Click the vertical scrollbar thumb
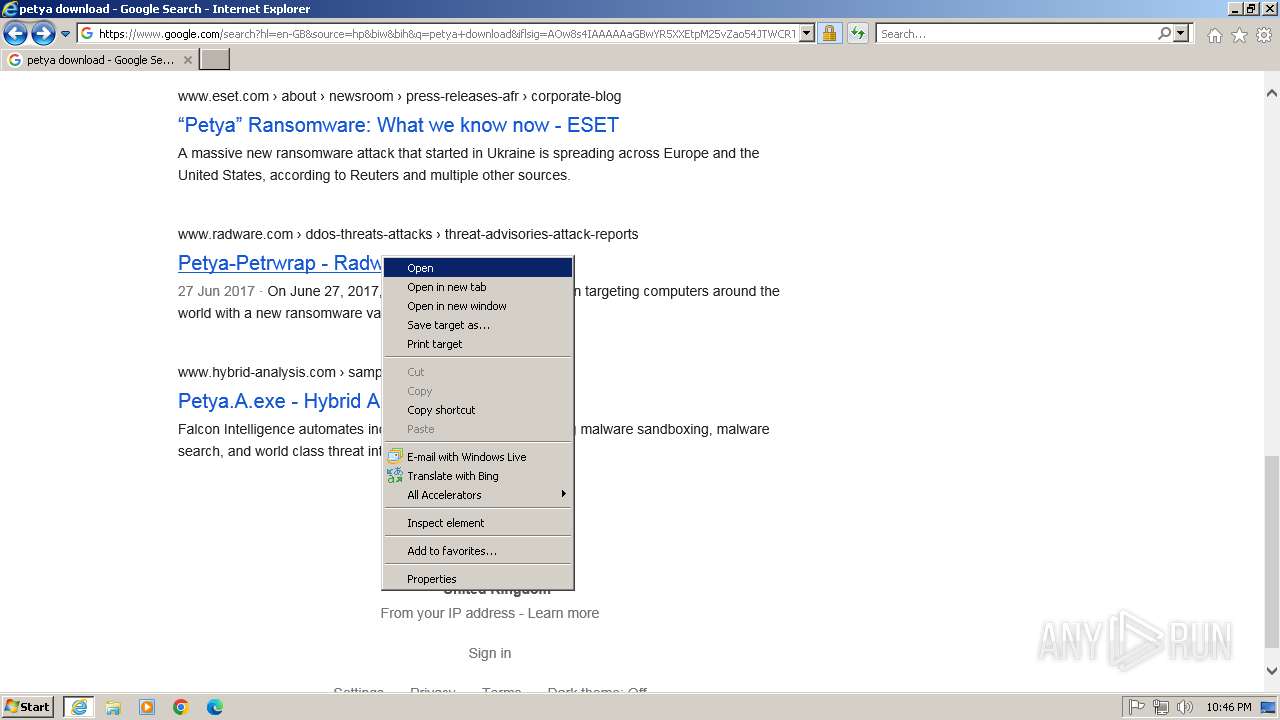1280x720 pixels. click(x=1271, y=551)
